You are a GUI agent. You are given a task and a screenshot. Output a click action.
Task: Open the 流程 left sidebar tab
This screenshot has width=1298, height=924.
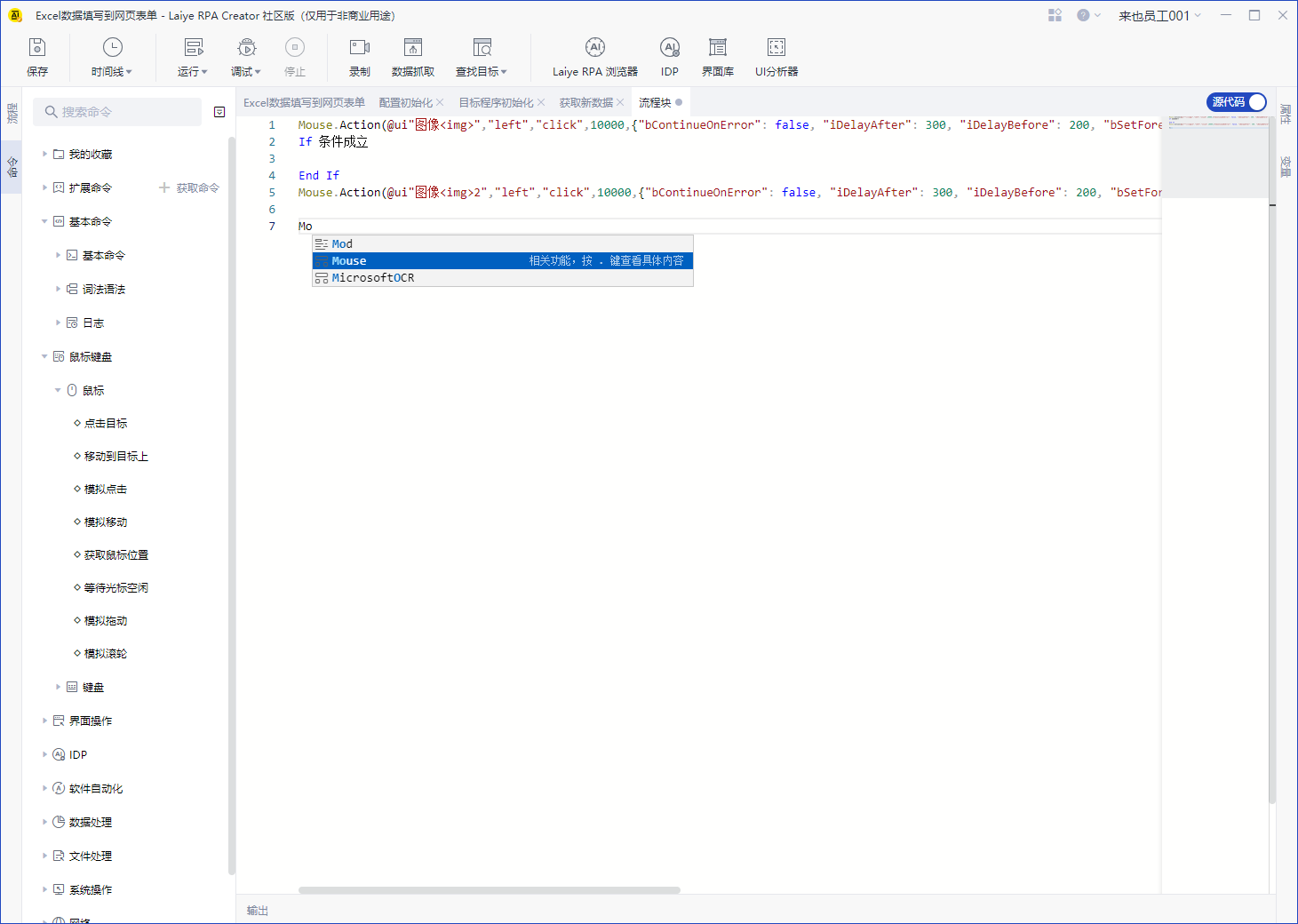[x=12, y=114]
